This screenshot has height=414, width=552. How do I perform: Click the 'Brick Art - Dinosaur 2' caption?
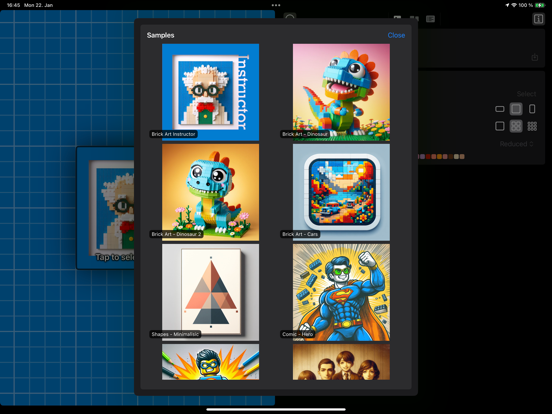coord(176,234)
